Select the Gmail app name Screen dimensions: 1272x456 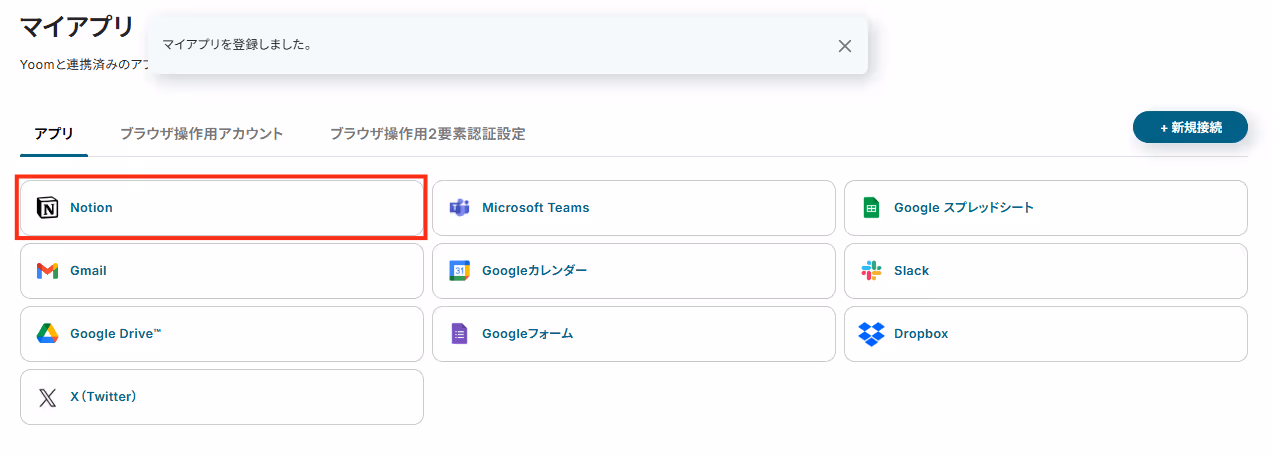[x=88, y=271]
